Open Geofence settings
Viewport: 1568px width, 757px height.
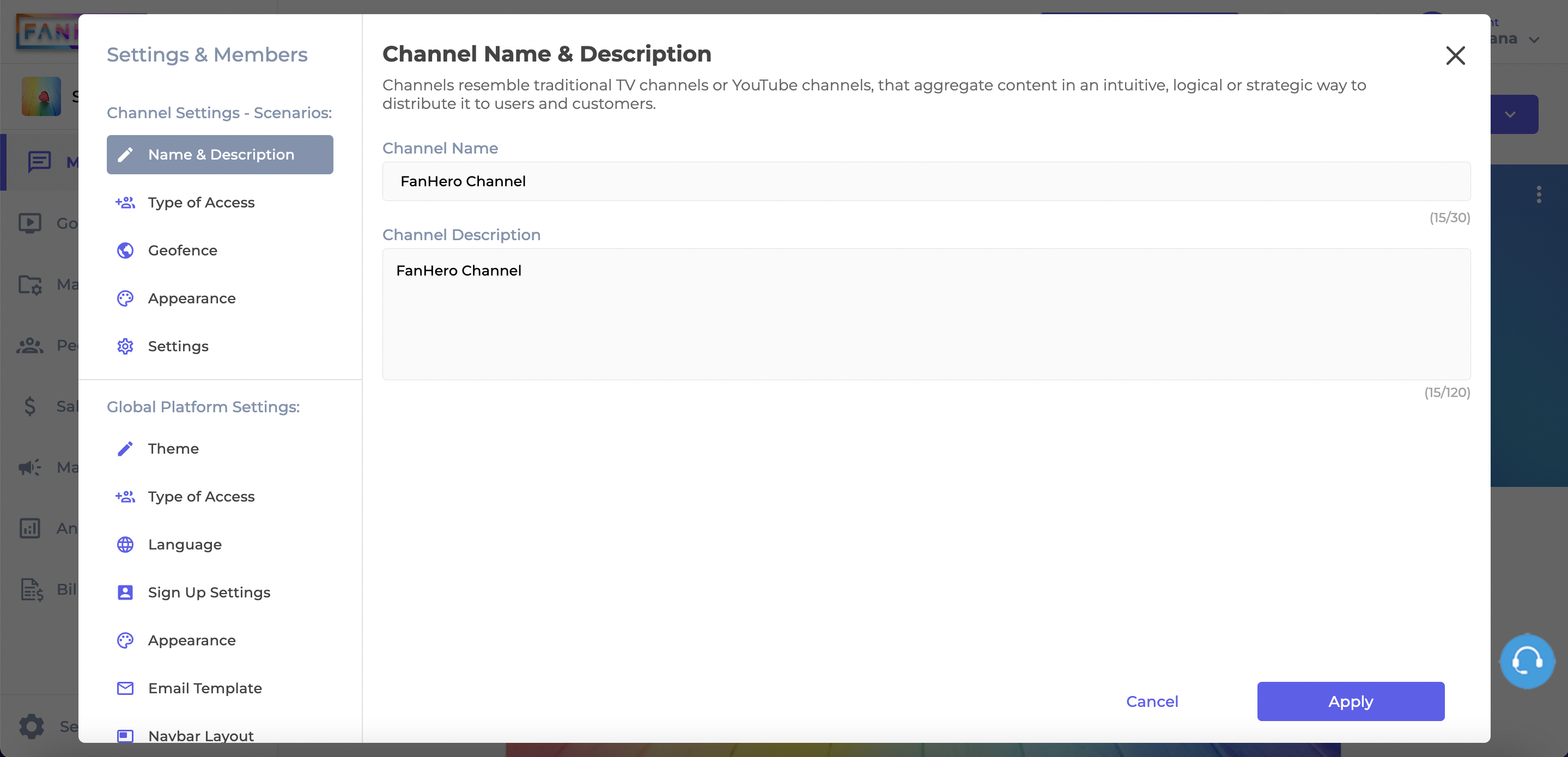click(220, 251)
